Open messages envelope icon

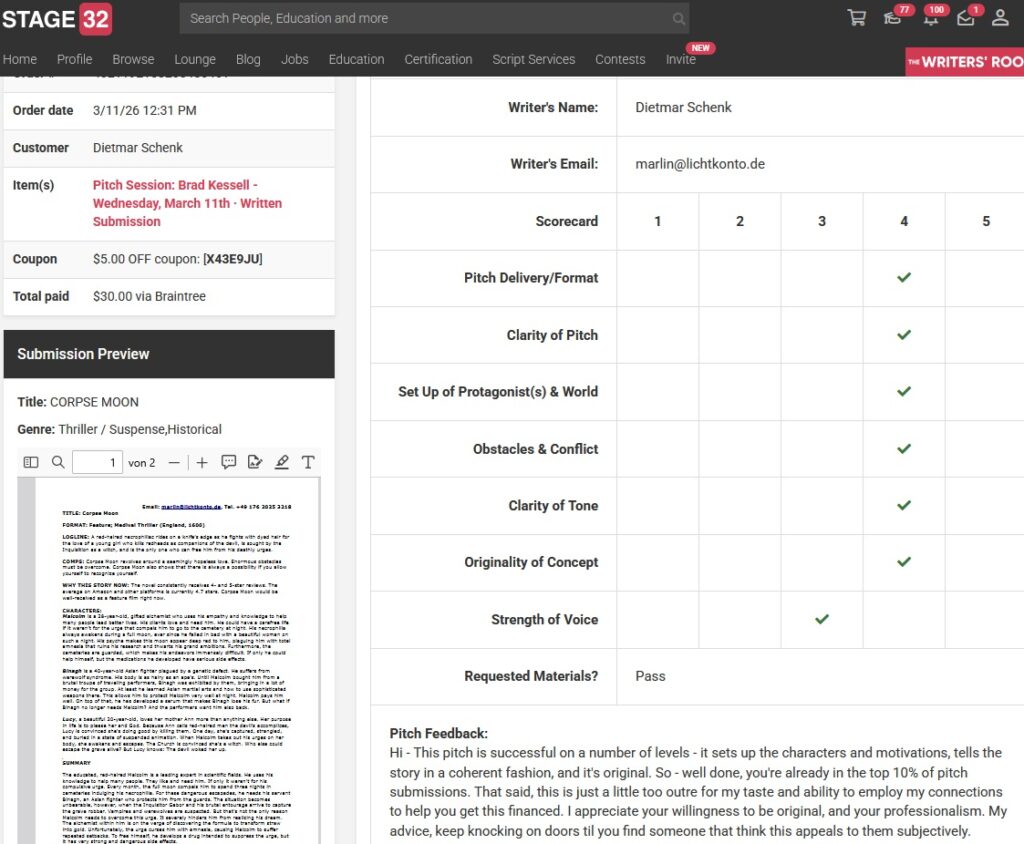(965, 18)
